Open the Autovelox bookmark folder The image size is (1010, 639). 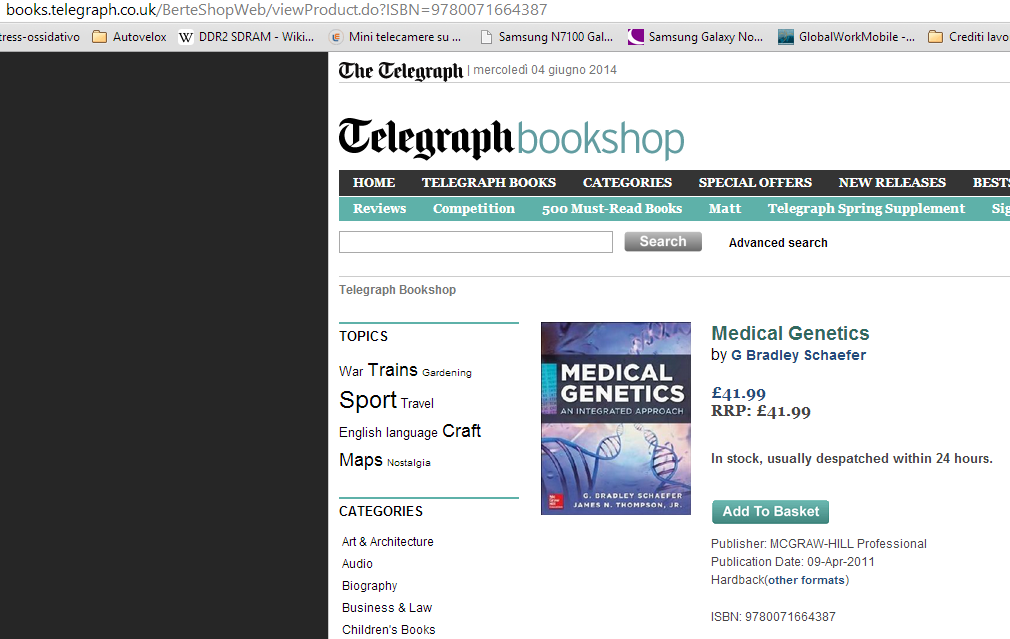pos(129,37)
